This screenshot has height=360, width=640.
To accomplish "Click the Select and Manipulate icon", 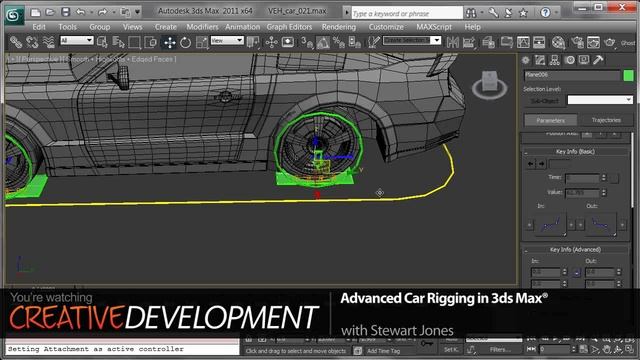I will pos(271,42).
